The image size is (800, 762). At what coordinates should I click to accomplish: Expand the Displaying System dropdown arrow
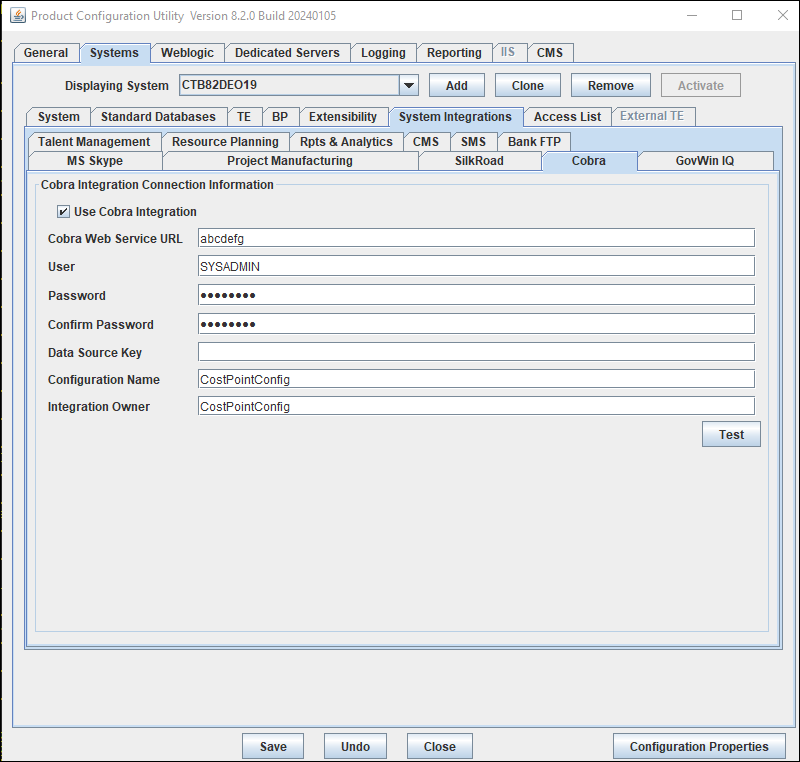point(408,86)
